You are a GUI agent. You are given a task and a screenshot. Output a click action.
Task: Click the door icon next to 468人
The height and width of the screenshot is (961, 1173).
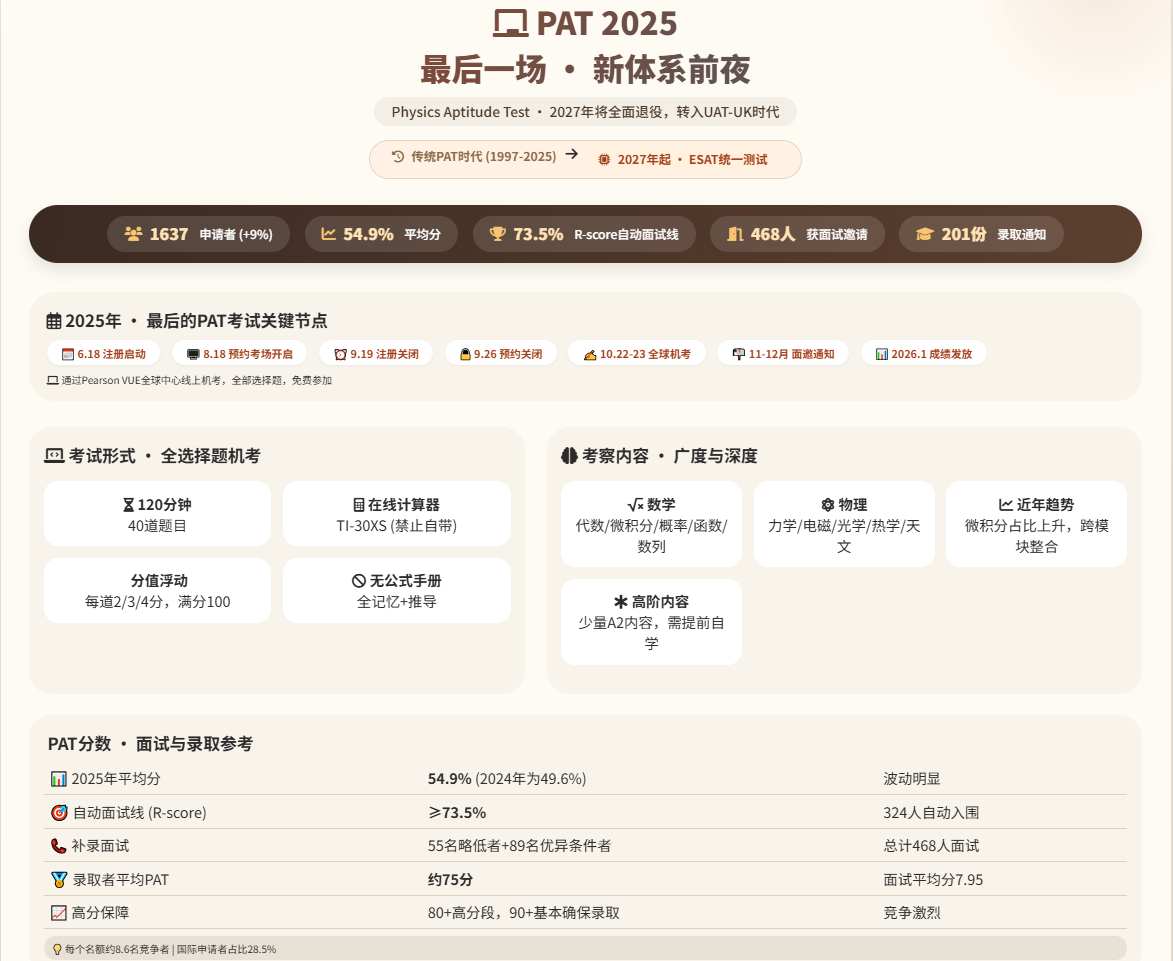coord(735,234)
